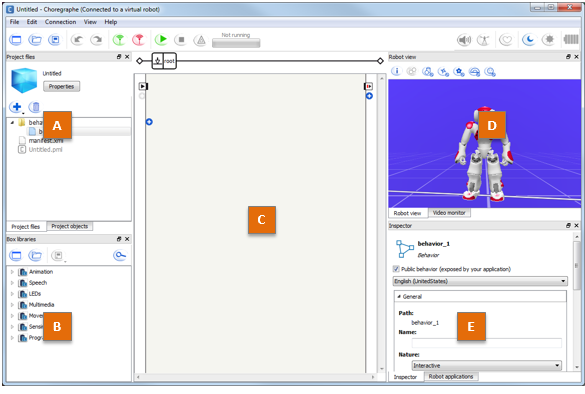Click flow diagram vertical scrollbar
Image resolution: width=585 pixels, height=394 pixels.
(x=382, y=223)
